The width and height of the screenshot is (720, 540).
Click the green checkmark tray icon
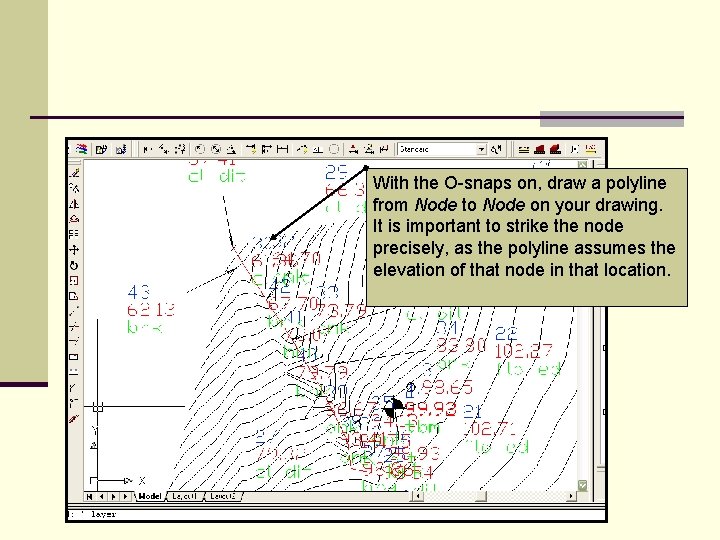pyautogui.click(x=582, y=485)
